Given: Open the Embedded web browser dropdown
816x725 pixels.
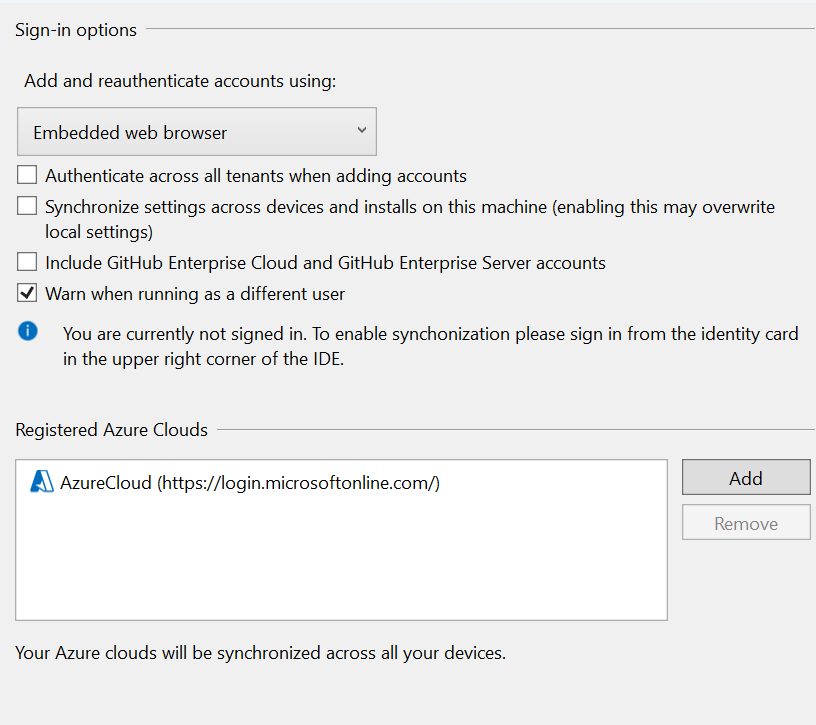Looking at the screenshot, I should [197, 132].
